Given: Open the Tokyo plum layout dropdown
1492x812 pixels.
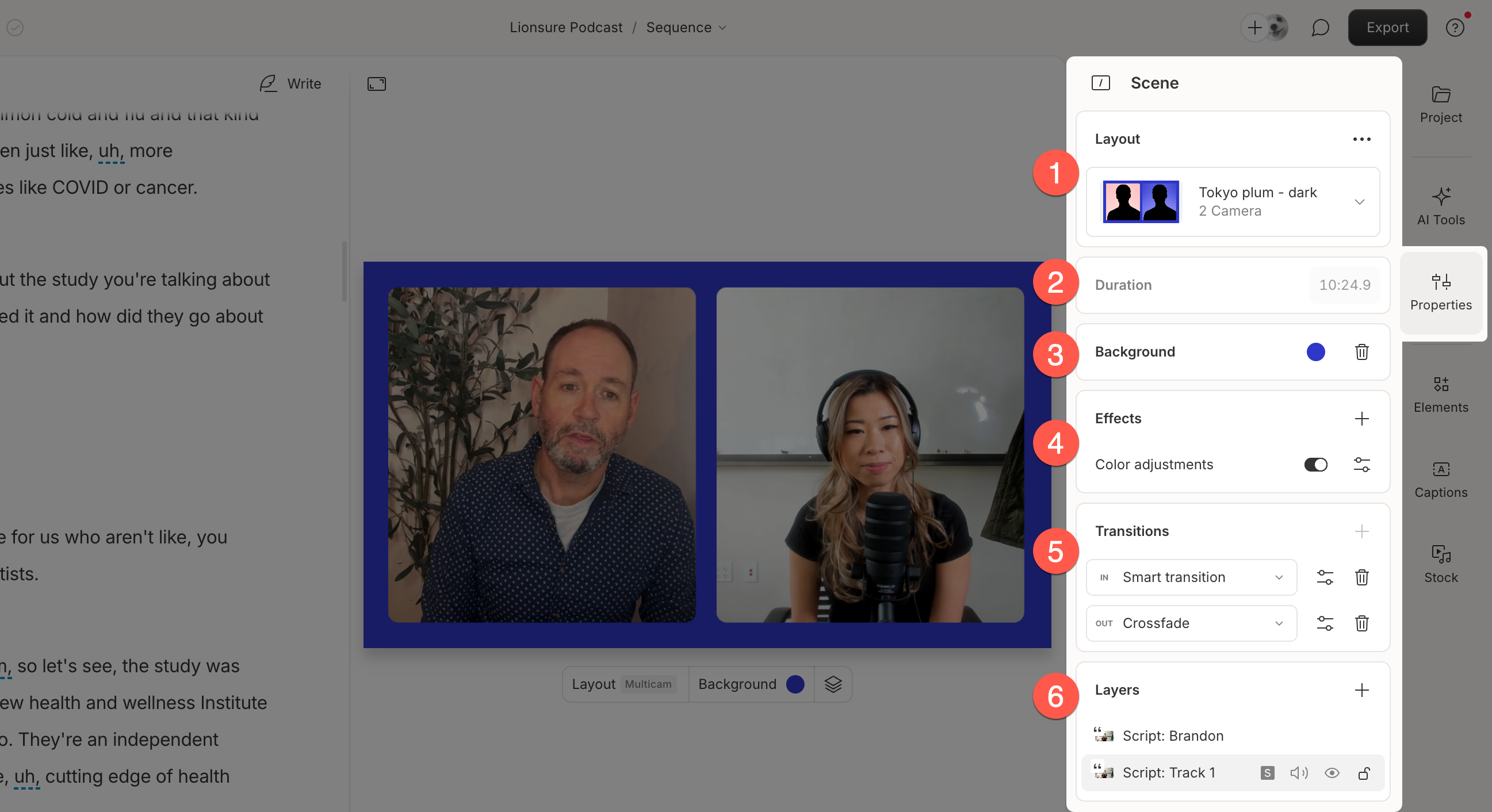Looking at the screenshot, I should click(1360, 202).
